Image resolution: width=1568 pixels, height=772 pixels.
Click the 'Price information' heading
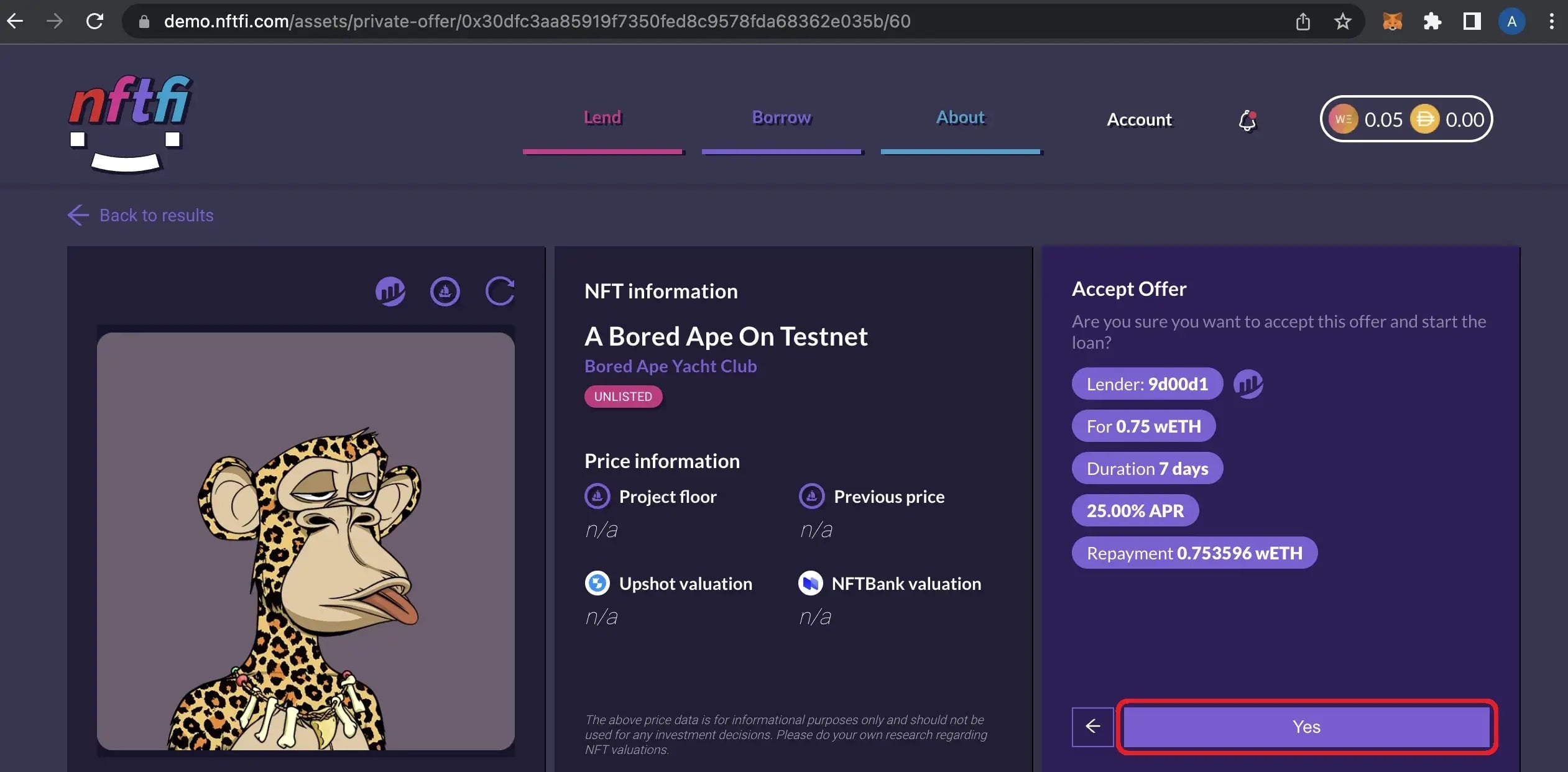click(x=662, y=461)
